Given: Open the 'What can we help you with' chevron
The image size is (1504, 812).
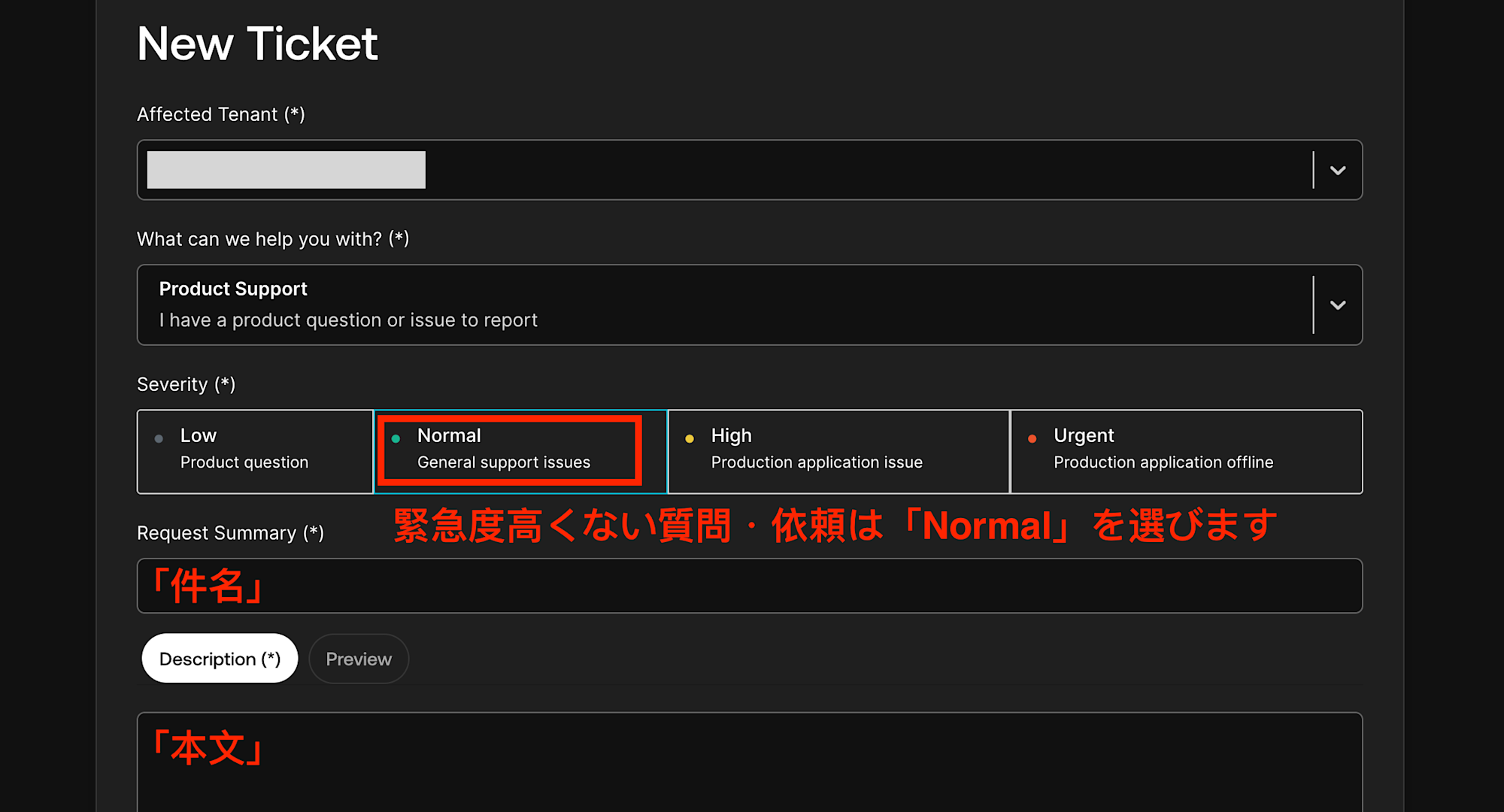Looking at the screenshot, I should [x=1337, y=305].
